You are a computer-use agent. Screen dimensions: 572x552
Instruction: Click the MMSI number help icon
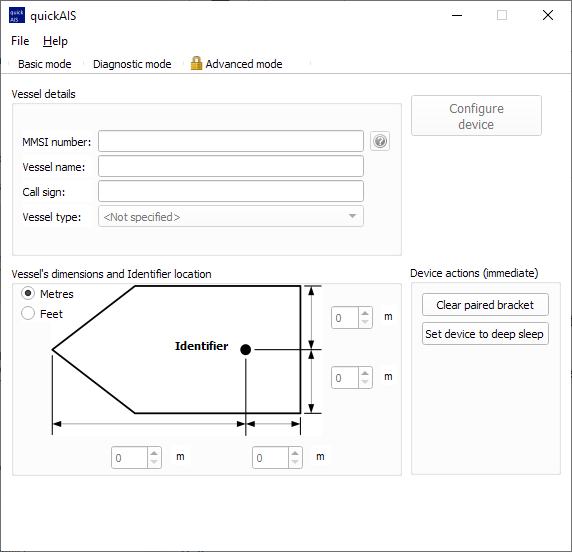pos(380,141)
